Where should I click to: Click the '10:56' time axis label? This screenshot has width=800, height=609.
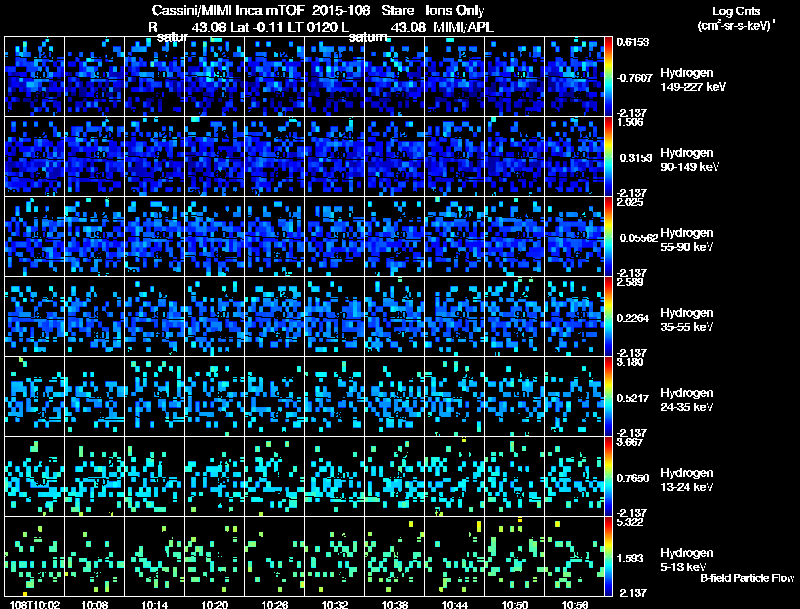coord(575,605)
